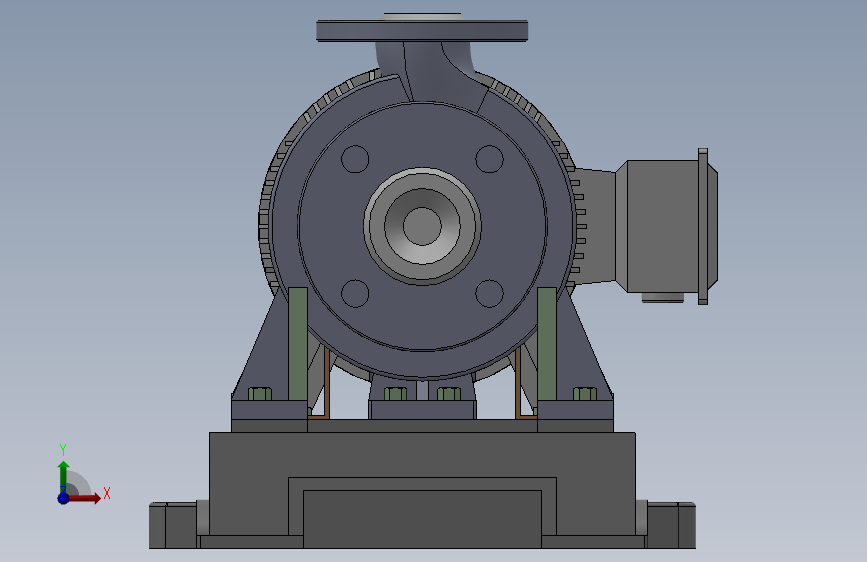Screen dimensions: 867x562
Task: Select the left green vertical support rib
Action: 298,344
